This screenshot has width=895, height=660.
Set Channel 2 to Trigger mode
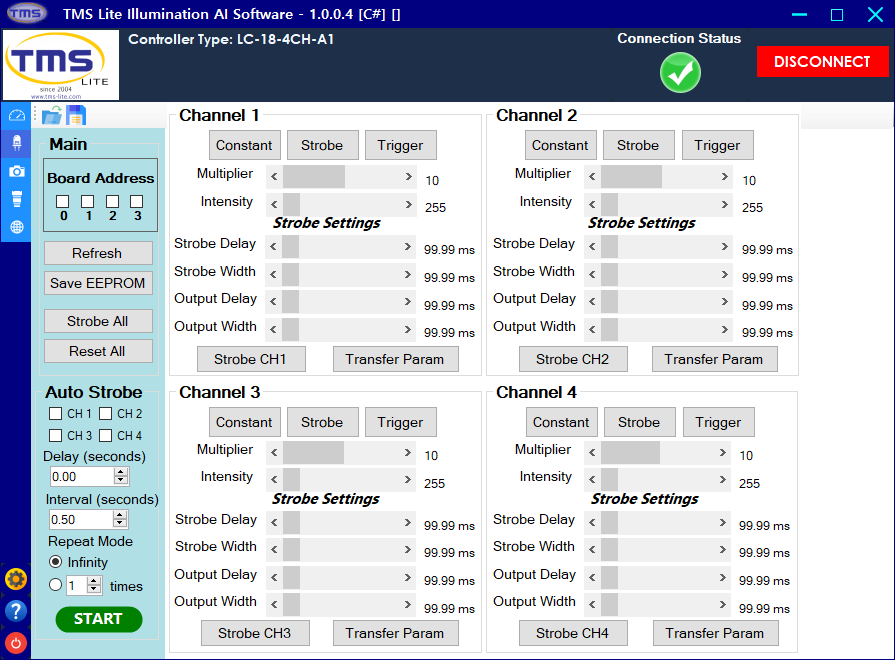coord(717,144)
